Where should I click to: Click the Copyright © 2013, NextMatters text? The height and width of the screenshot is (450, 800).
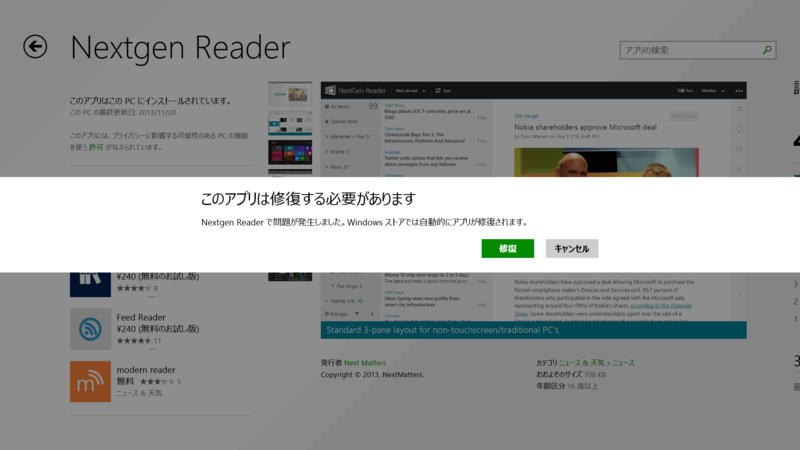click(372, 374)
